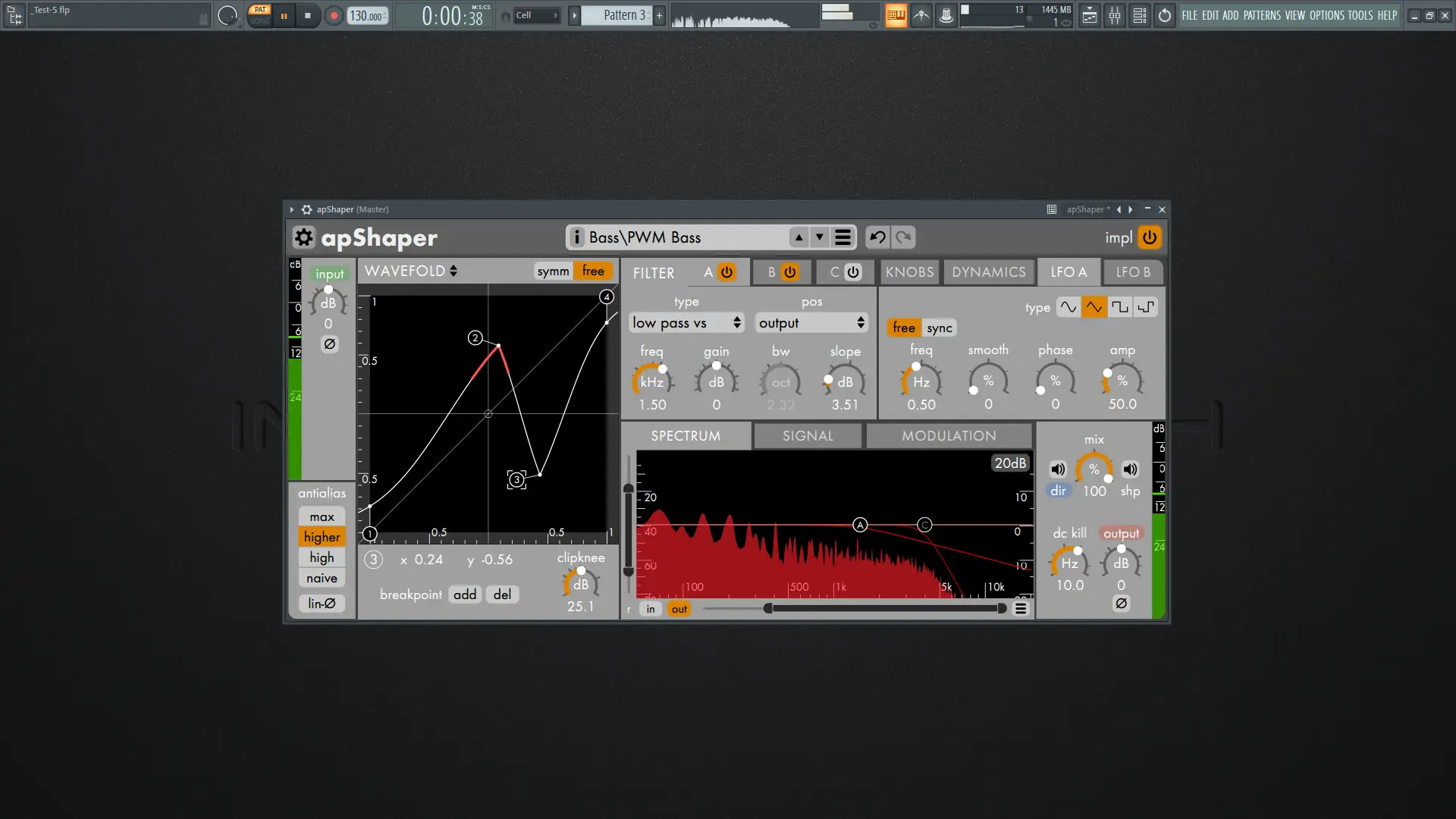Open apShaper settings gear icon
The height and width of the screenshot is (819, 1456).
pyautogui.click(x=303, y=238)
